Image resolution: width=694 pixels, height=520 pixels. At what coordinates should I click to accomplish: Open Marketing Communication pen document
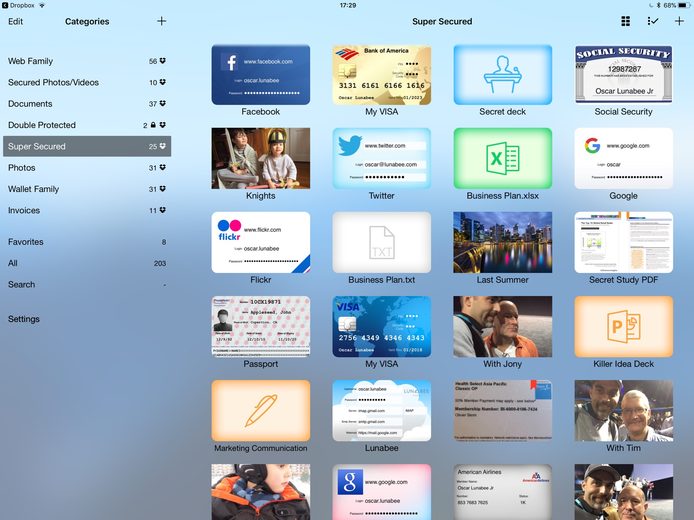(261, 411)
